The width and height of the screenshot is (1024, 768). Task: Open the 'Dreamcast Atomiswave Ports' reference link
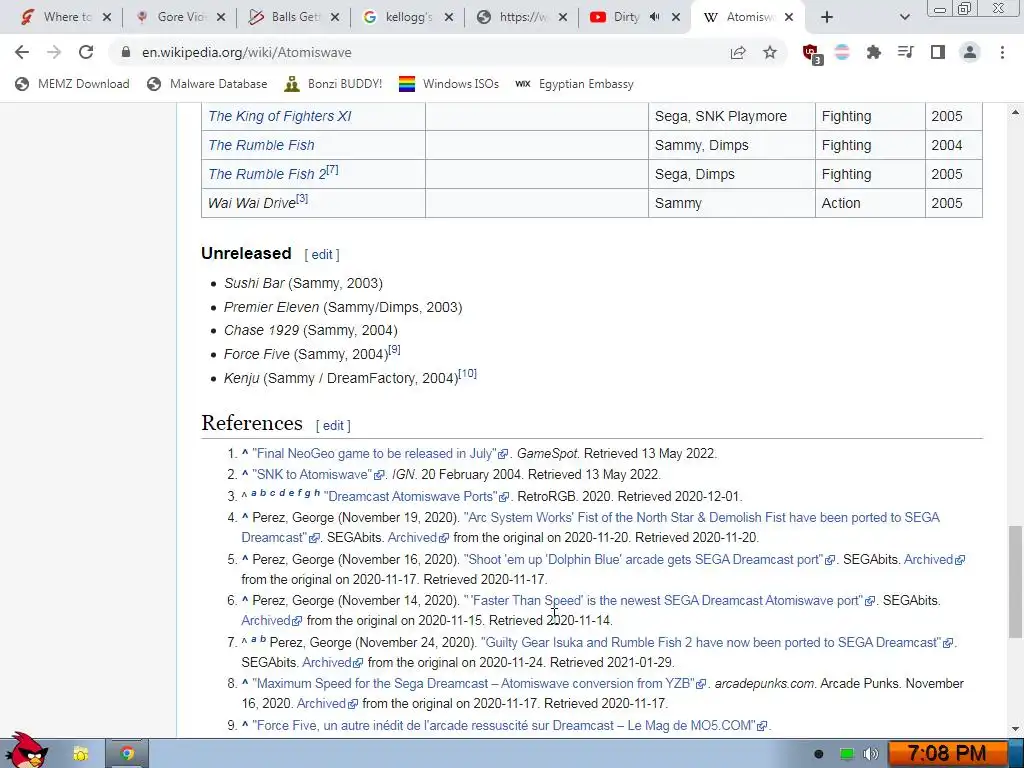(417, 496)
